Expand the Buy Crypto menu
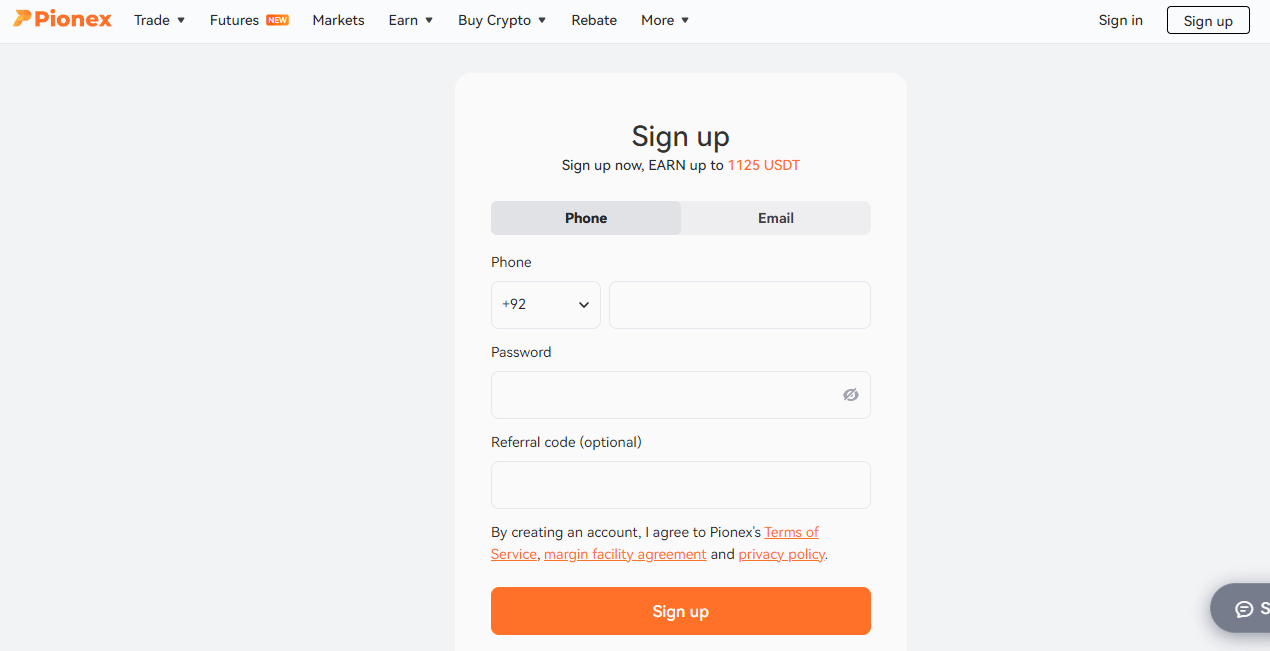The height and width of the screenshot is (651, 1270). 502,20
